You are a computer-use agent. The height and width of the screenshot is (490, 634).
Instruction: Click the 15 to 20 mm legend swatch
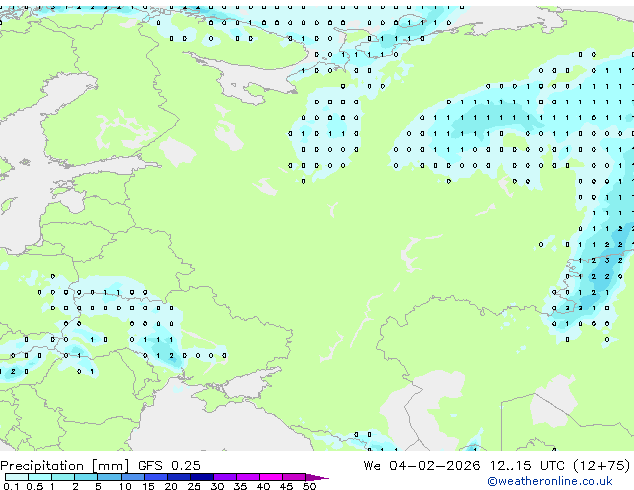tap(155, 477)
